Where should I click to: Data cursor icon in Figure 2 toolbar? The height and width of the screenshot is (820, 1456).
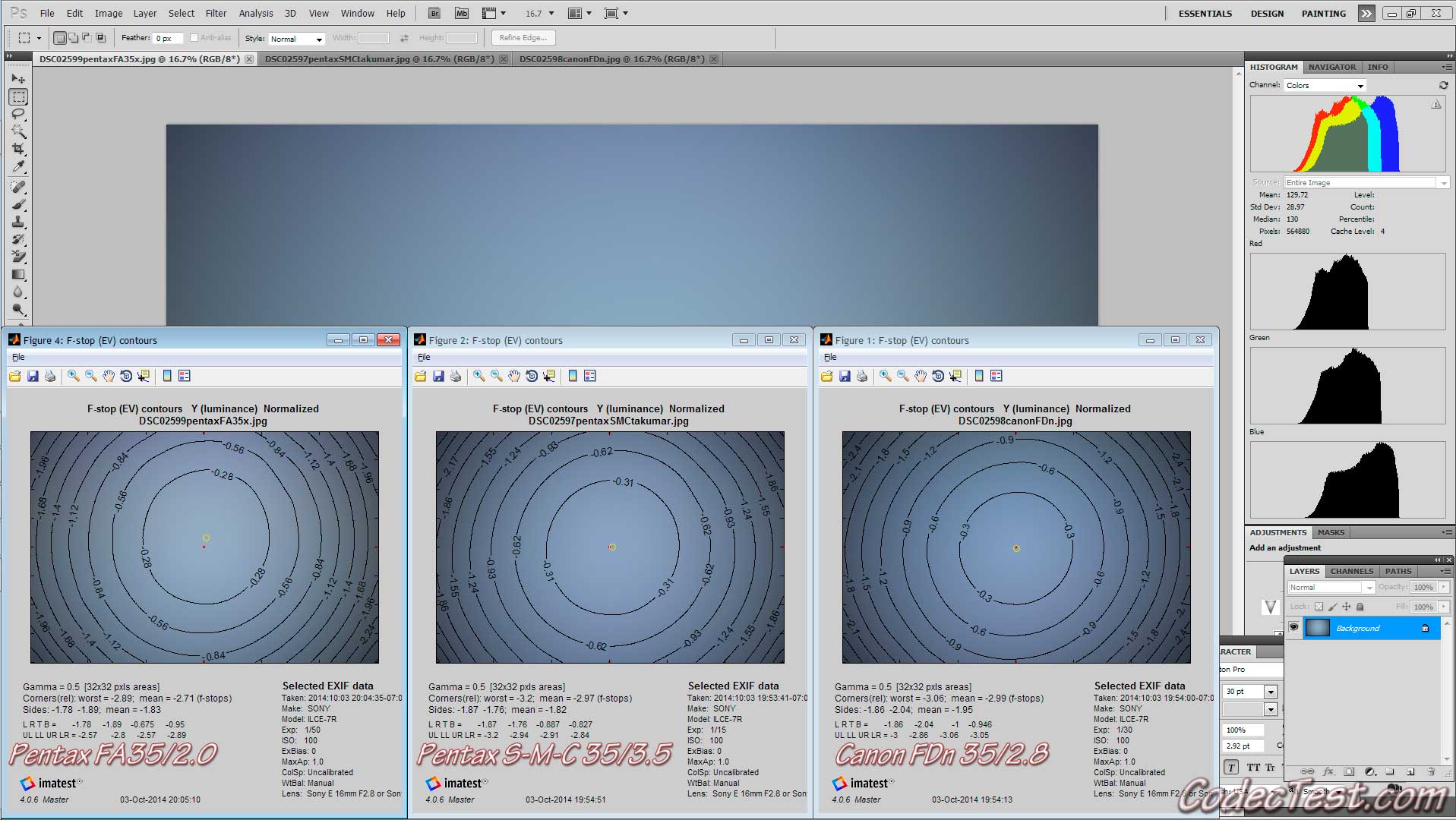pos(549,376)
